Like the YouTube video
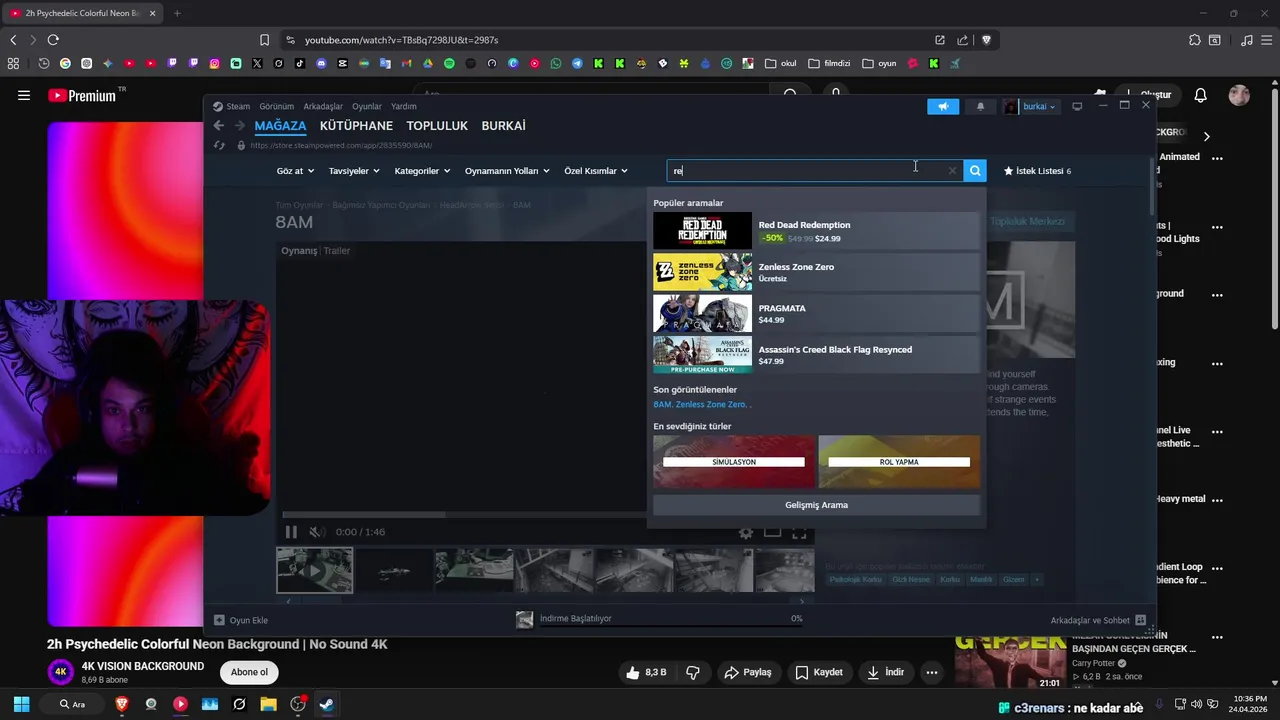Image resolution: width=1280 pixels, height=720 pixels. (x=646, y=673)
